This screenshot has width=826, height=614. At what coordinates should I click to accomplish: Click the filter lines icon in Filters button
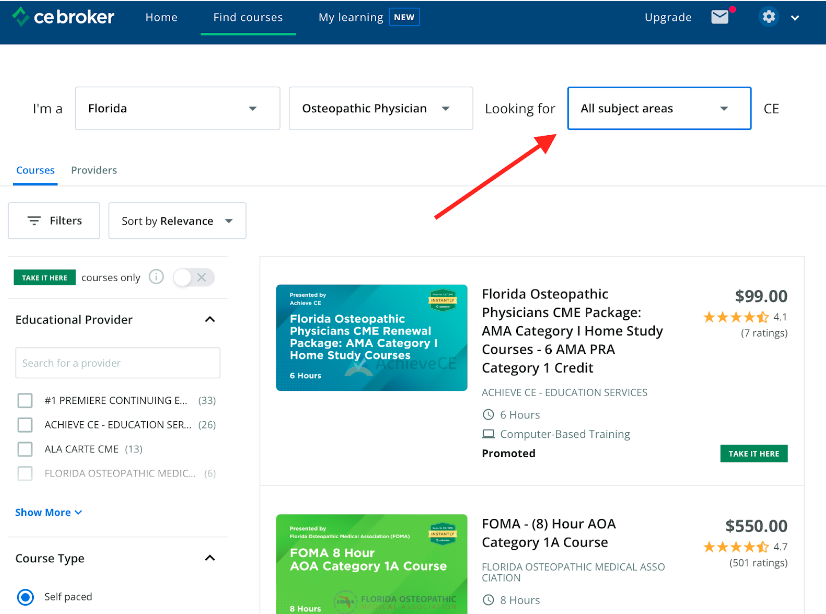point(34,221)
